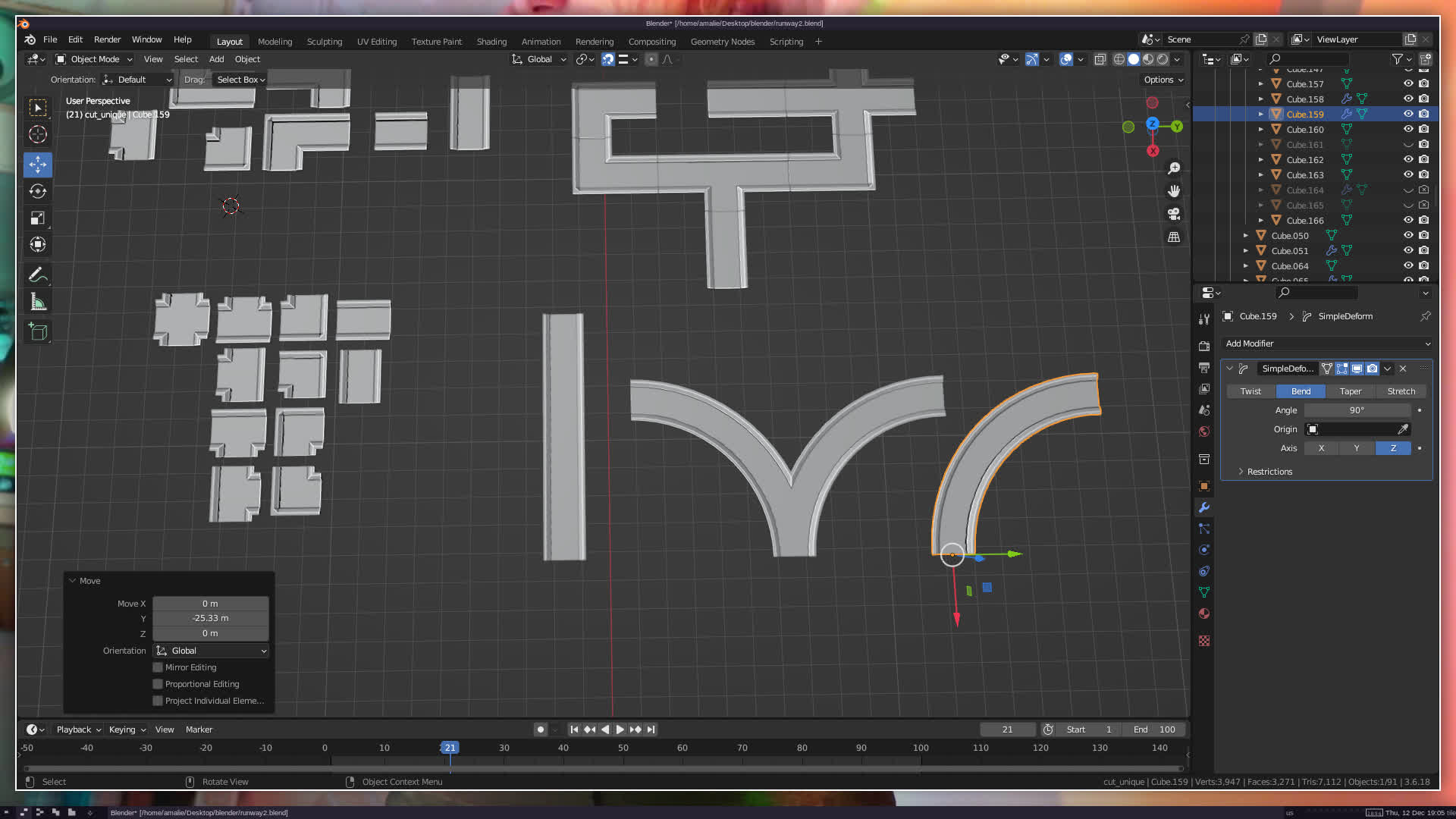Hide Cube.160 with its eye icon
Image resolution: width=1456 pixels, height=819 pixels.
[1408, 130]
